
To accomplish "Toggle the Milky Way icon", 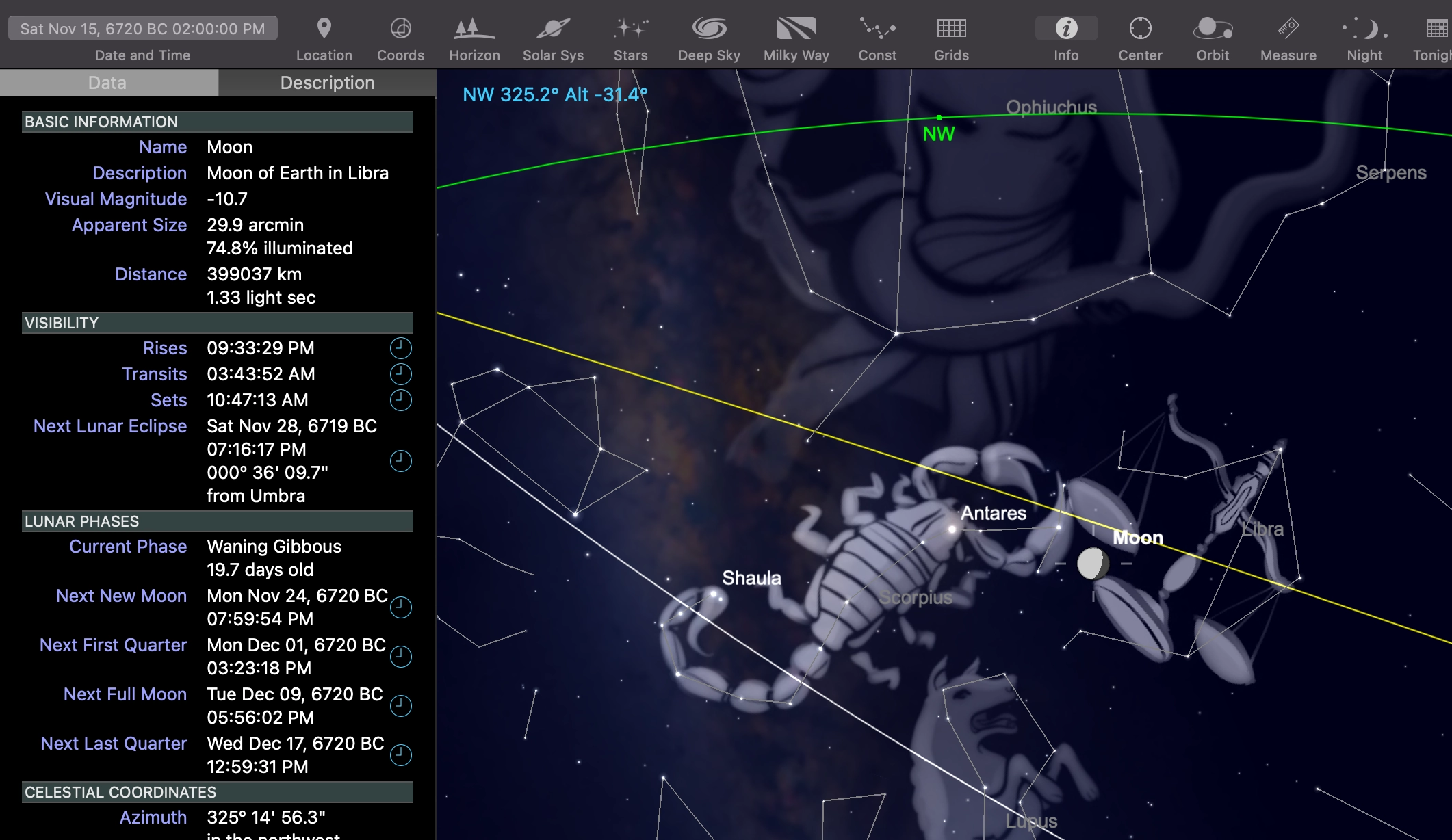I will 796,29.
